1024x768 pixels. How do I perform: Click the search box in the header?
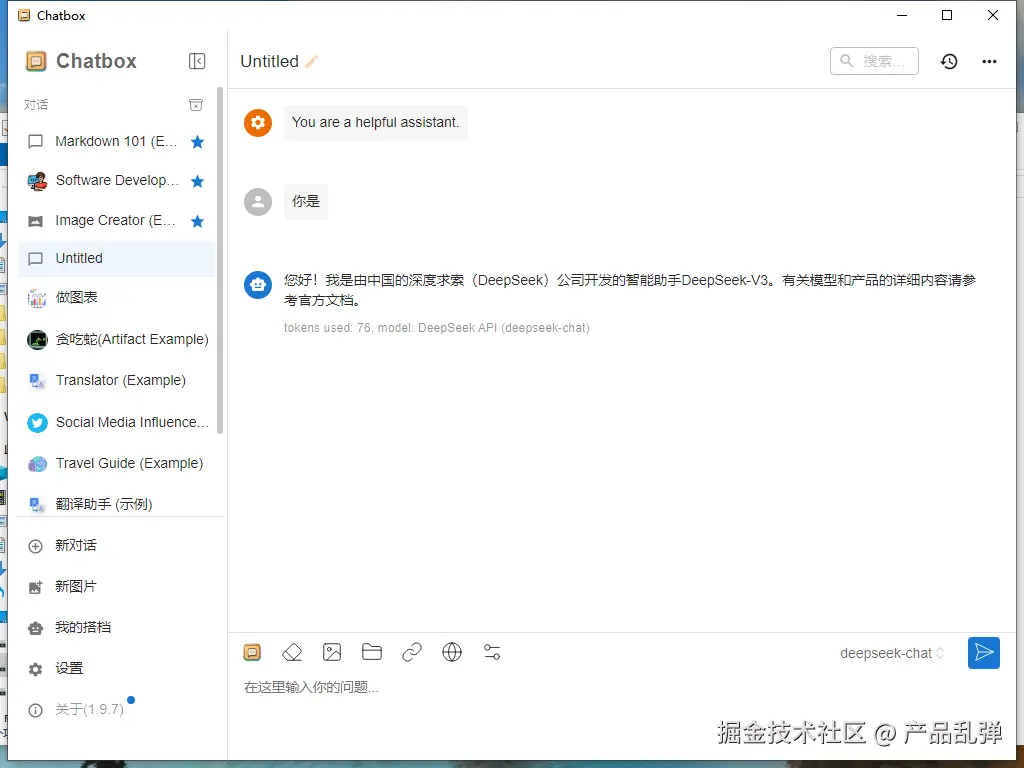874,61
